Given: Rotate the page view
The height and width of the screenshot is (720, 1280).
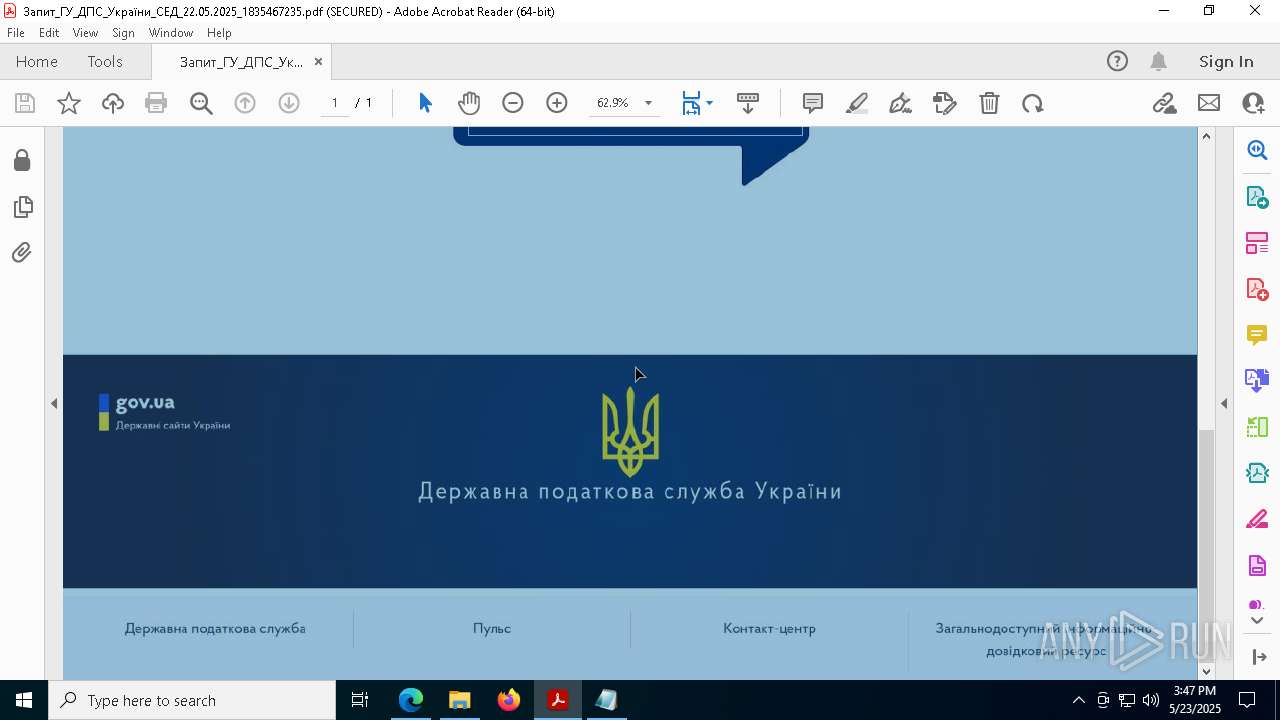Looking at the screenshot, I should pos(1033,103).
